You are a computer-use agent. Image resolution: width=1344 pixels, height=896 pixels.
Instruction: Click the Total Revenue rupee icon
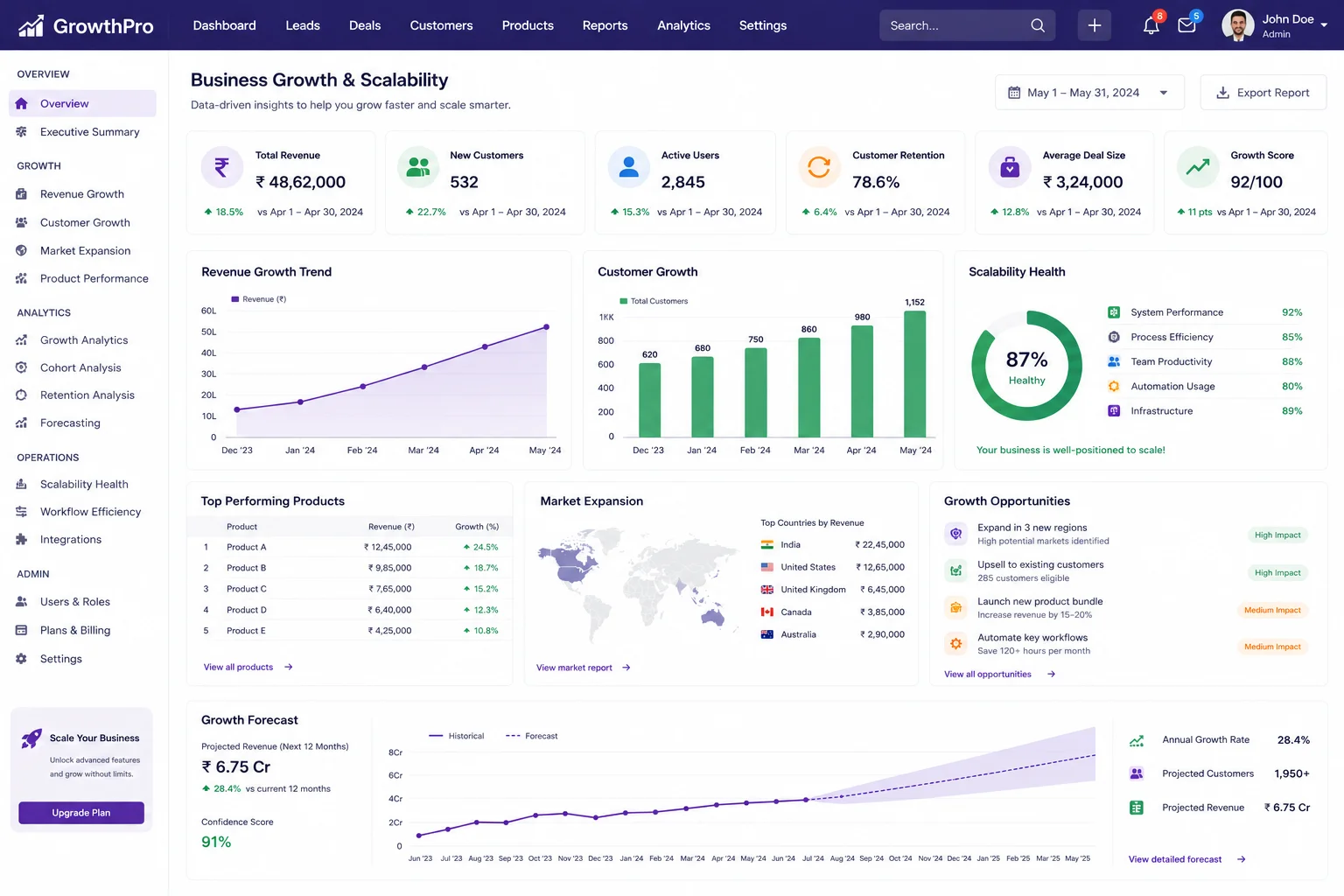pyautogui.click(x=222, y=167)
